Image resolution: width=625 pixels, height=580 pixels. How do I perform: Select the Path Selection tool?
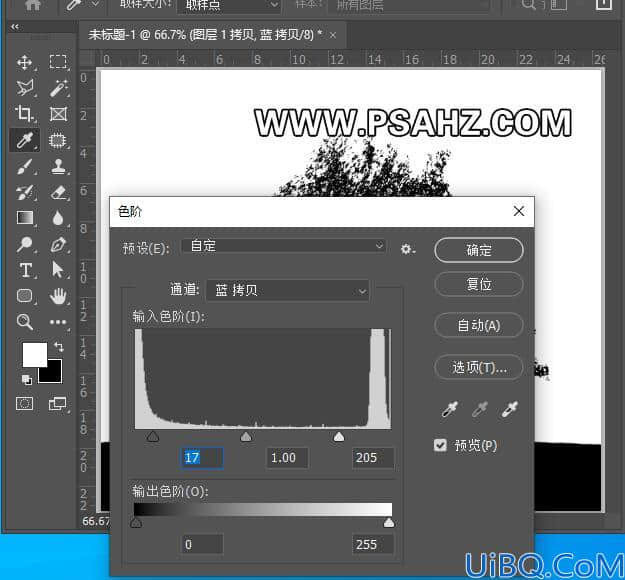tap(58, 270)
